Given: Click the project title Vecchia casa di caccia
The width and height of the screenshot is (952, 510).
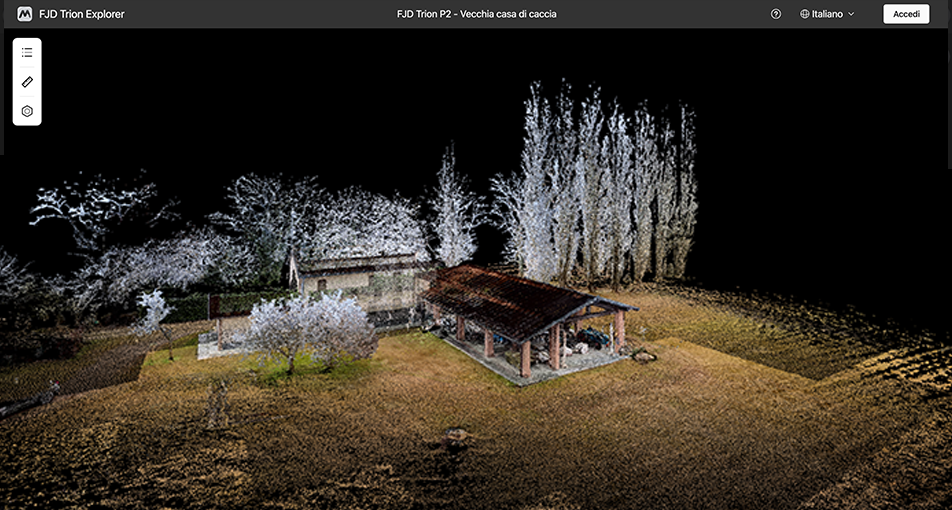Looking at the screenshot, I should coord(476,14).
